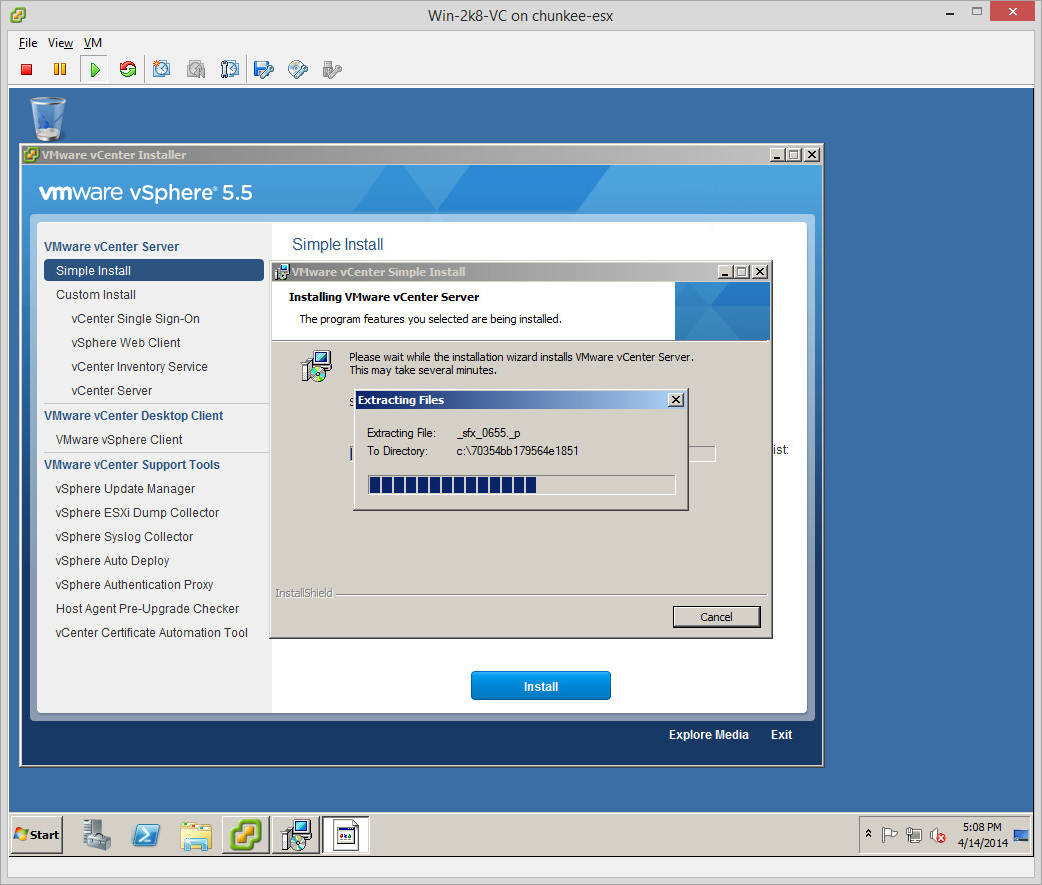Image resolution: width=1042 pixels, height=885 pixels.
Task: Open the File menu
Action: coord(28,43)
